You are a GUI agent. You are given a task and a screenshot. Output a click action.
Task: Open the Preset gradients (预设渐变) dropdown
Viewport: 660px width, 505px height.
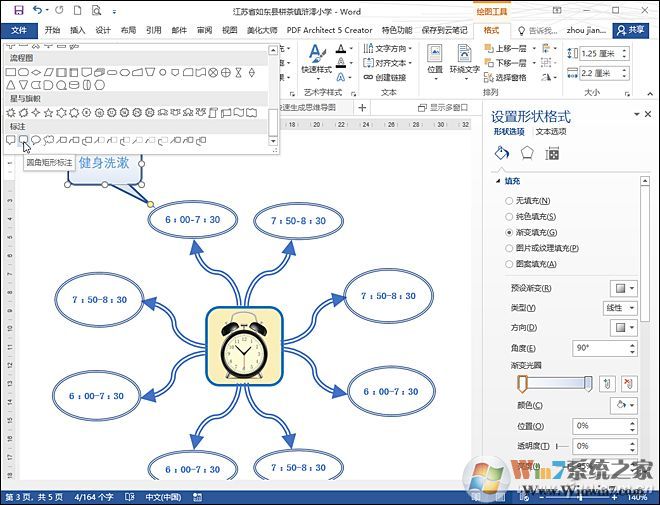pyautogui.click(x=624, y=288)
